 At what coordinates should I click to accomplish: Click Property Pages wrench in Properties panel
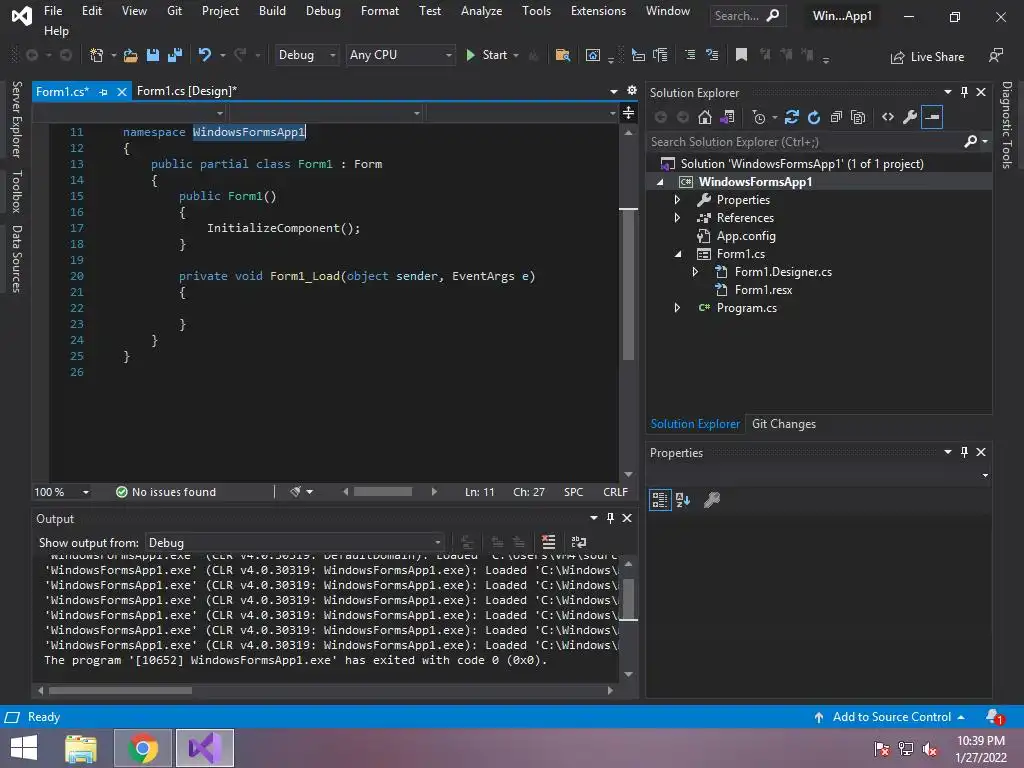[x=712, y=500]
